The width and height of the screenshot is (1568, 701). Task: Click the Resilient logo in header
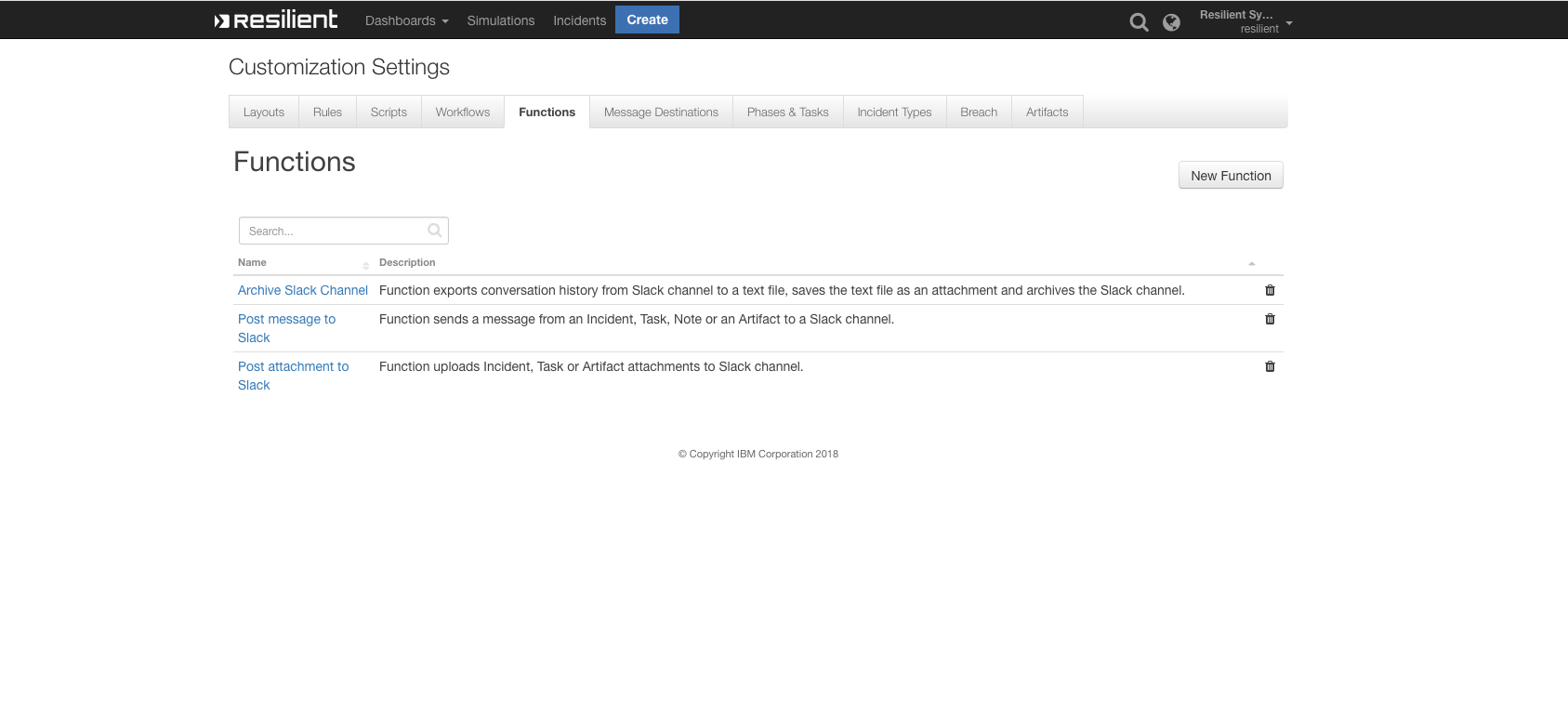coord(276,20)
